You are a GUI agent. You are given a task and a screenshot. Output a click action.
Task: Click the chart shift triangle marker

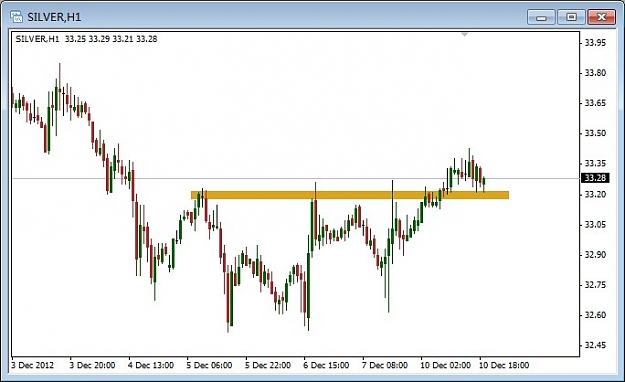464,35
